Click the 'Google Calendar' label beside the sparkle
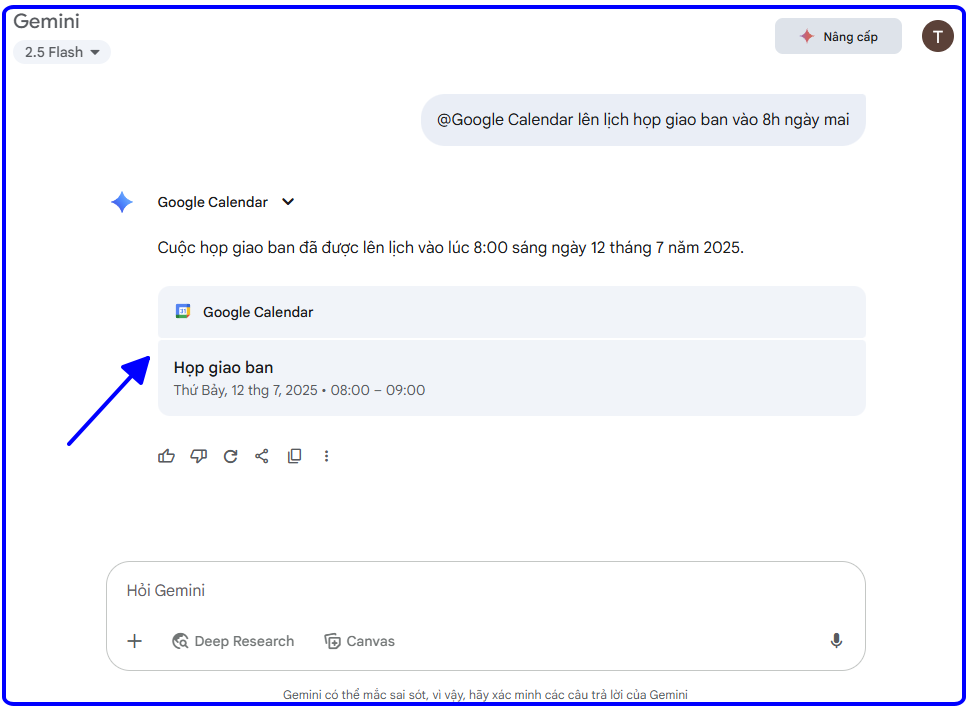 tap(212, 202)
